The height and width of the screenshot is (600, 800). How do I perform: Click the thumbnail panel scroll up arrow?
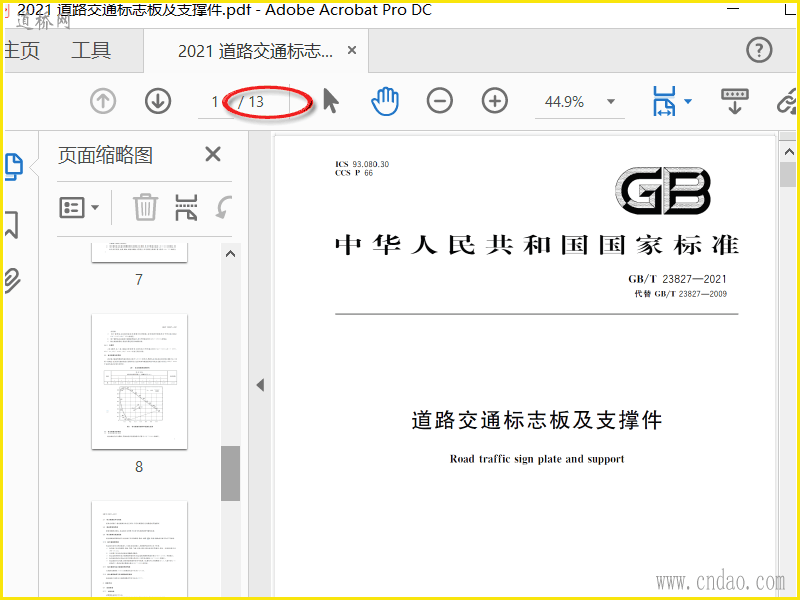click(x=231, y=254)
